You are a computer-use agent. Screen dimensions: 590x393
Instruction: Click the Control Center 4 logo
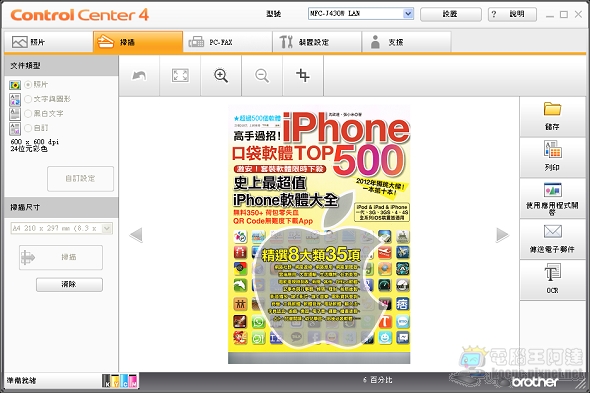pos(79,15)
